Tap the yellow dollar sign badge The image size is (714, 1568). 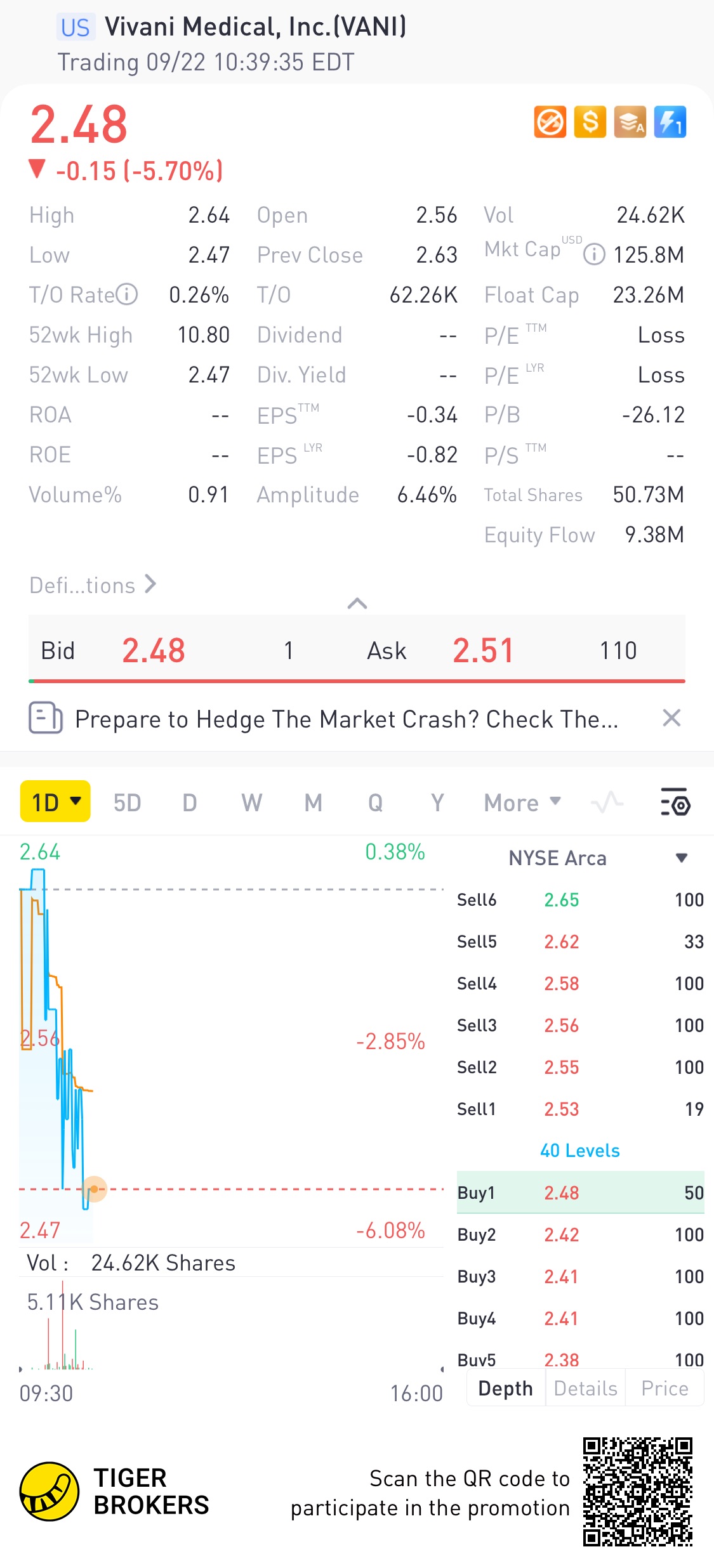tap(590, 122)
